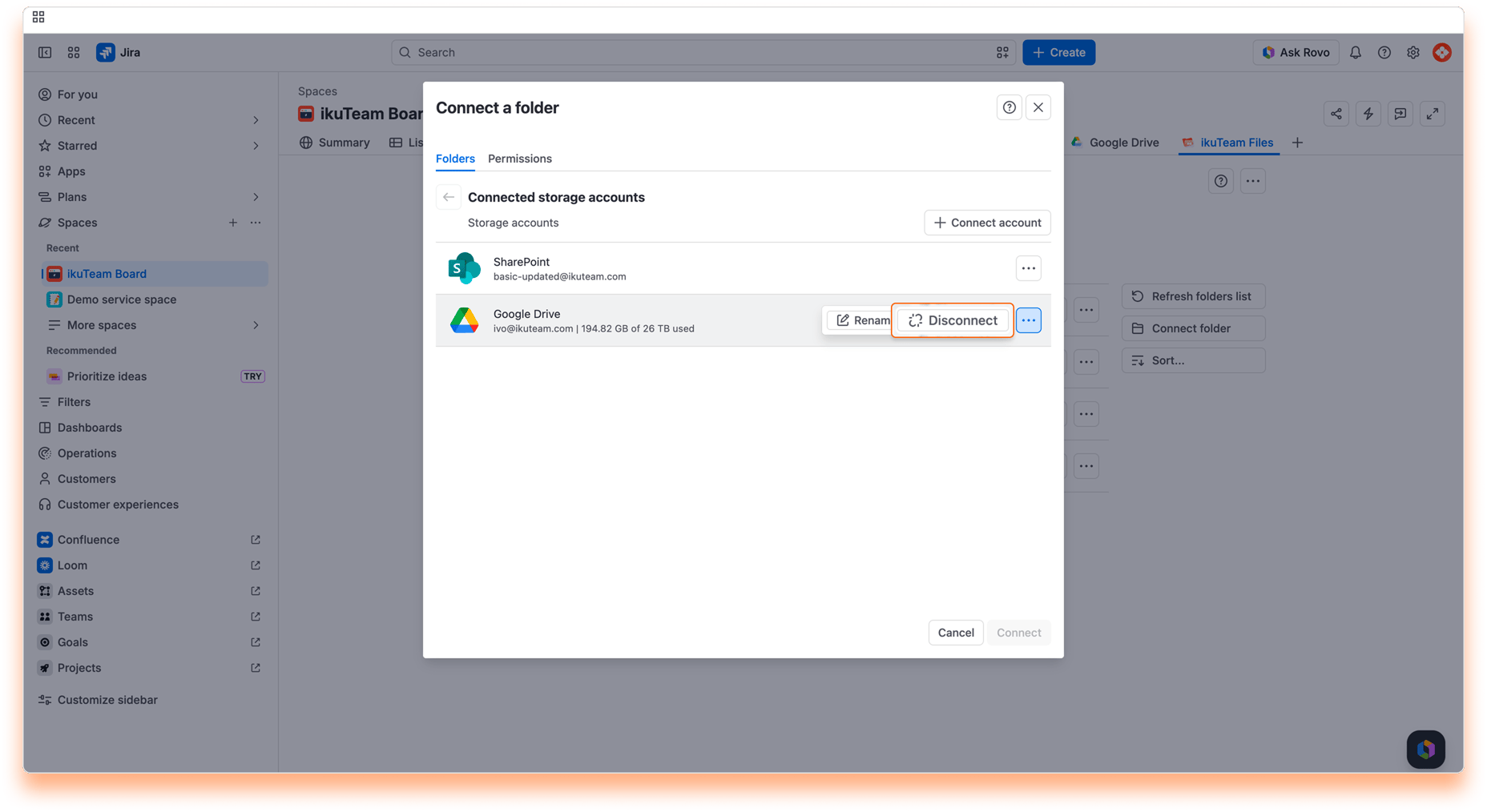Open the Rovo chat floating button

point(1426,750)
